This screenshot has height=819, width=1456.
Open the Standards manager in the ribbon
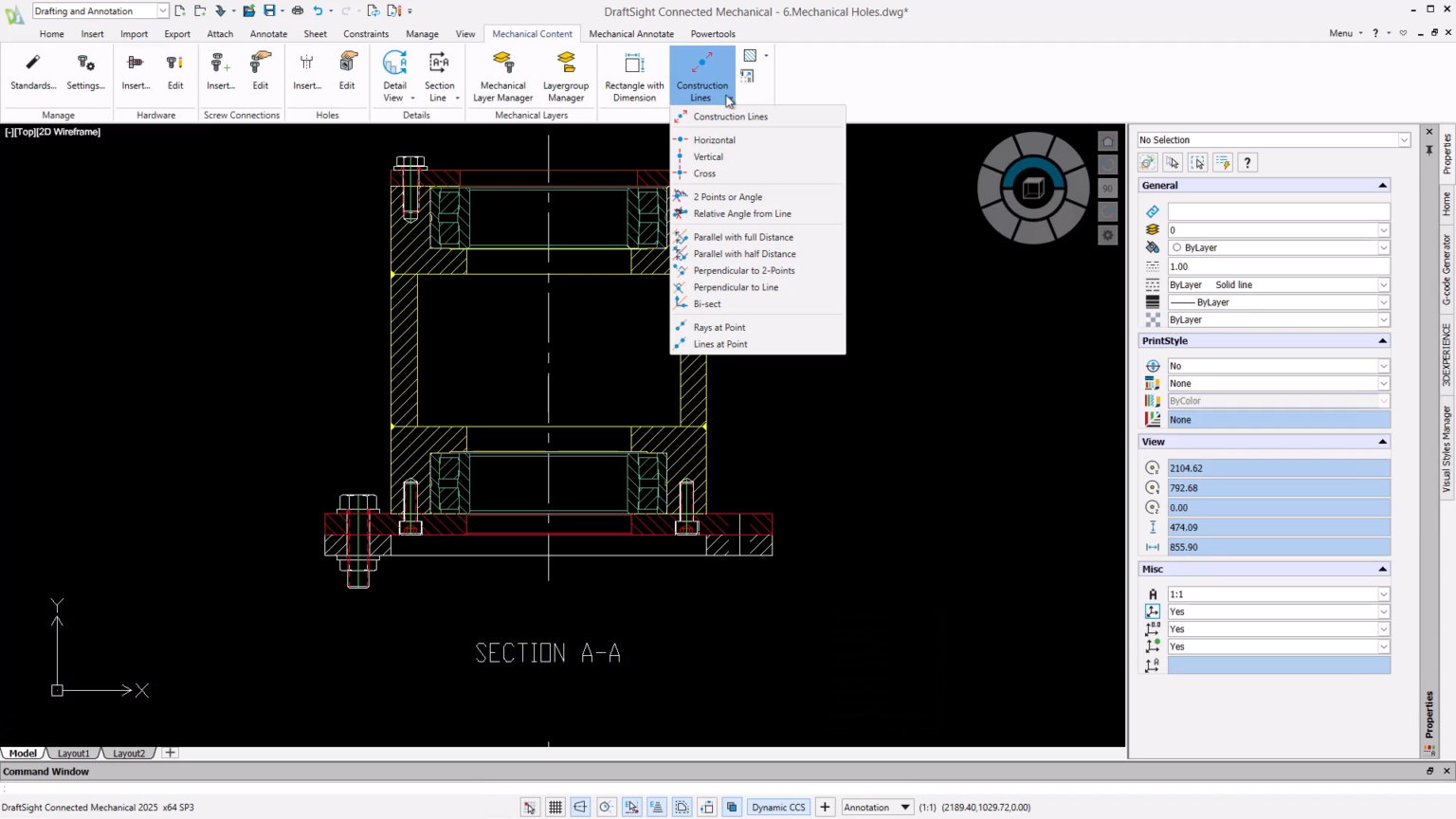click(32, 76)
